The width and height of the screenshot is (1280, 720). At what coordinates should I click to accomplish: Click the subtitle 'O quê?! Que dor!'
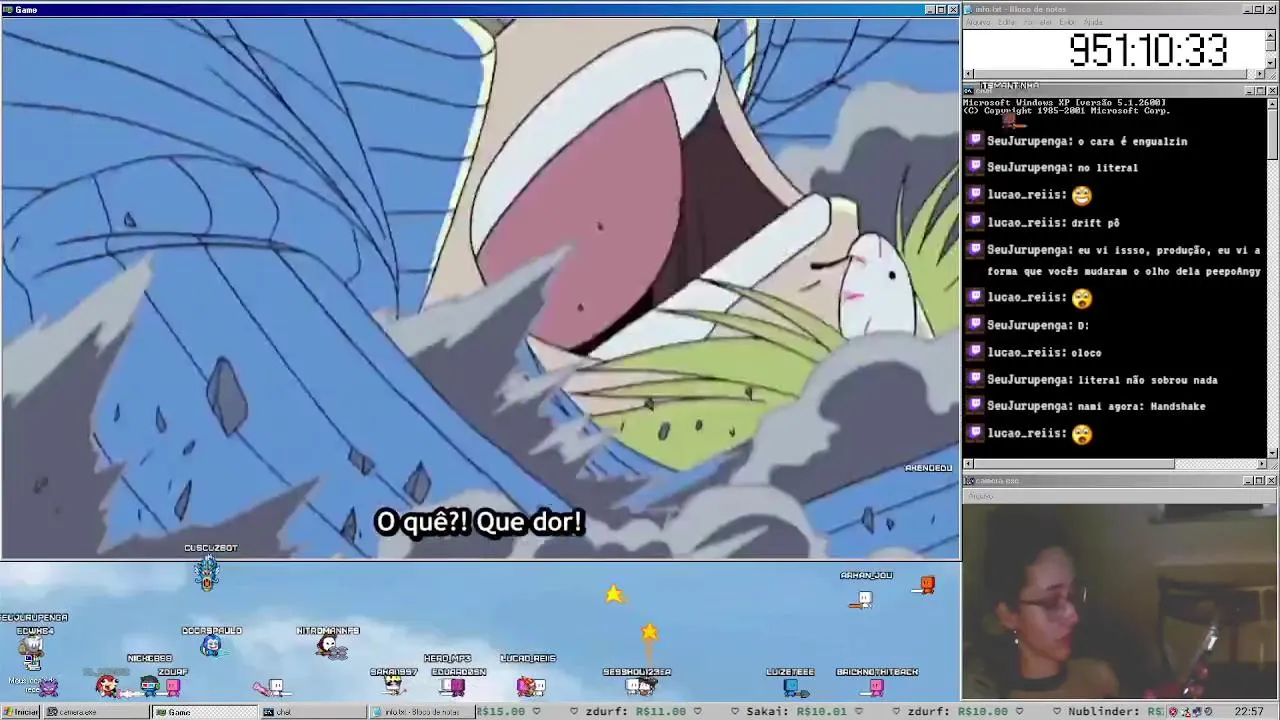tap(478, 522)
